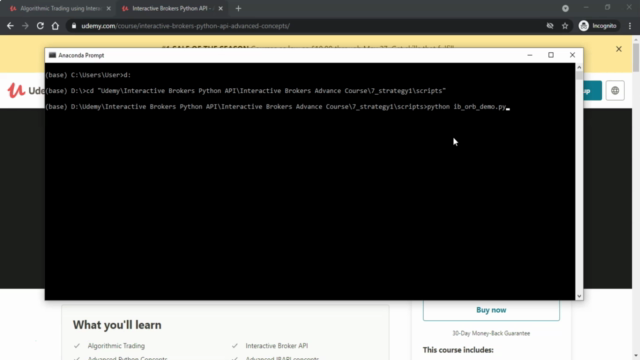640x360 pixels.
Task: Click 'This course includes:' text
Action: click(x=458, y=350)
